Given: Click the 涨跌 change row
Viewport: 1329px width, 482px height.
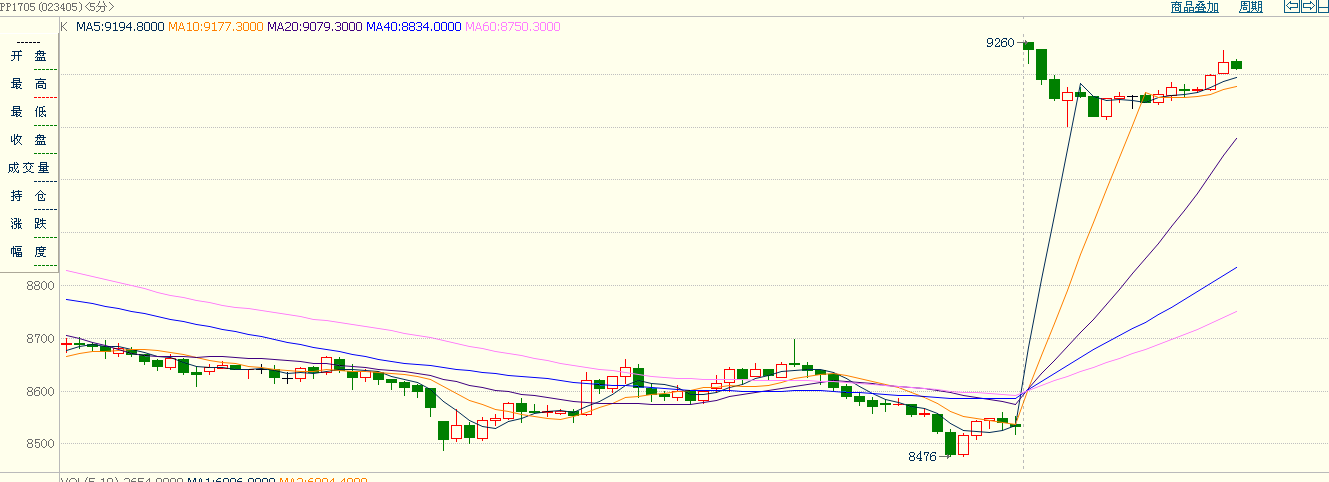Looking at the screenshot, I should (x=28, y=224).
